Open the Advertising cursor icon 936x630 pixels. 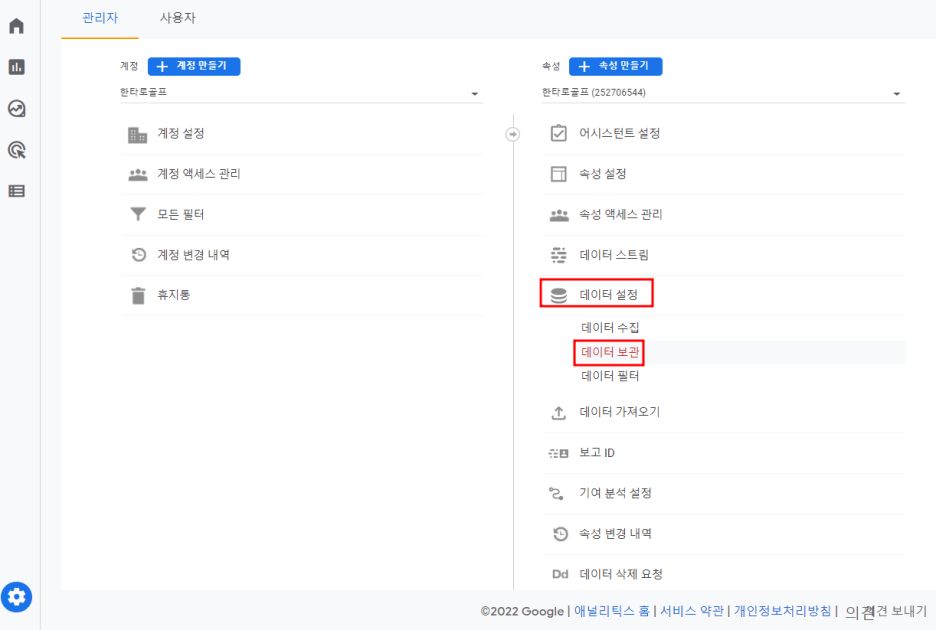[x=17, y=150]
